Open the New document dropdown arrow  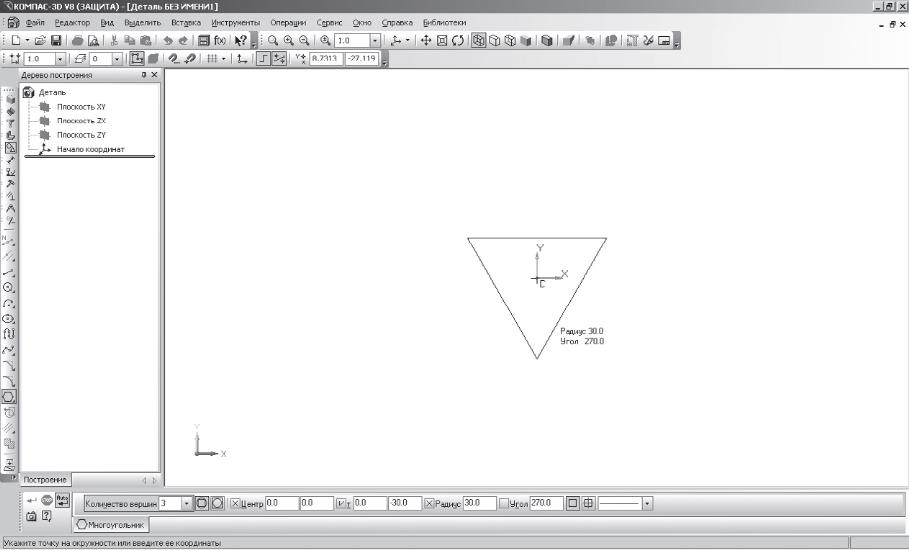(27, 41)
